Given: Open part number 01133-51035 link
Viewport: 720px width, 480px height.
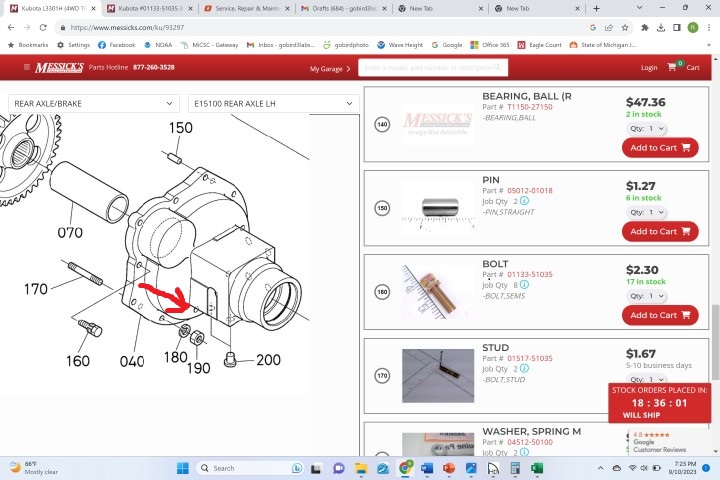Looking at the screenshot, I should (529, 274).
